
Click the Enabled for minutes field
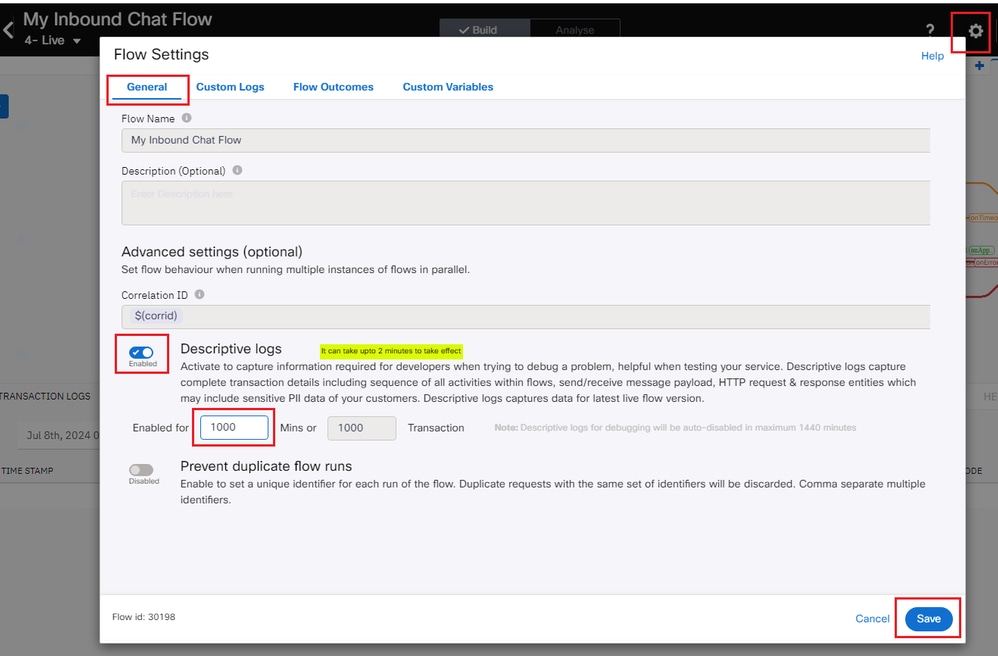click(234, 427)
